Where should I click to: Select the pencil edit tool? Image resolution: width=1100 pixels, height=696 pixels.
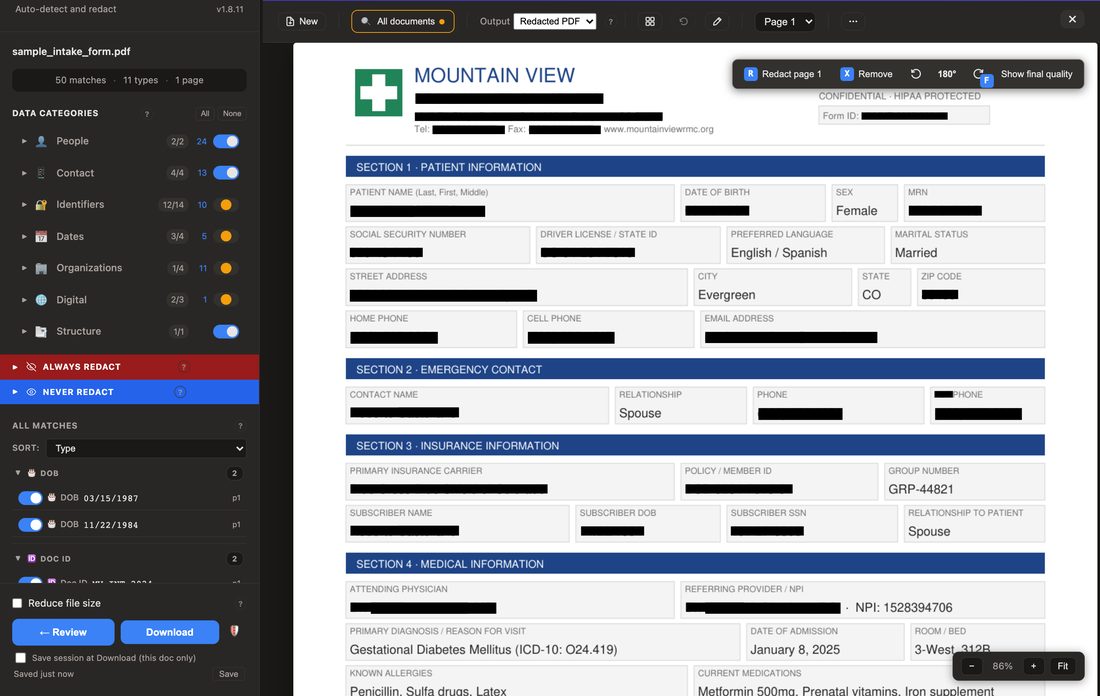717,22
